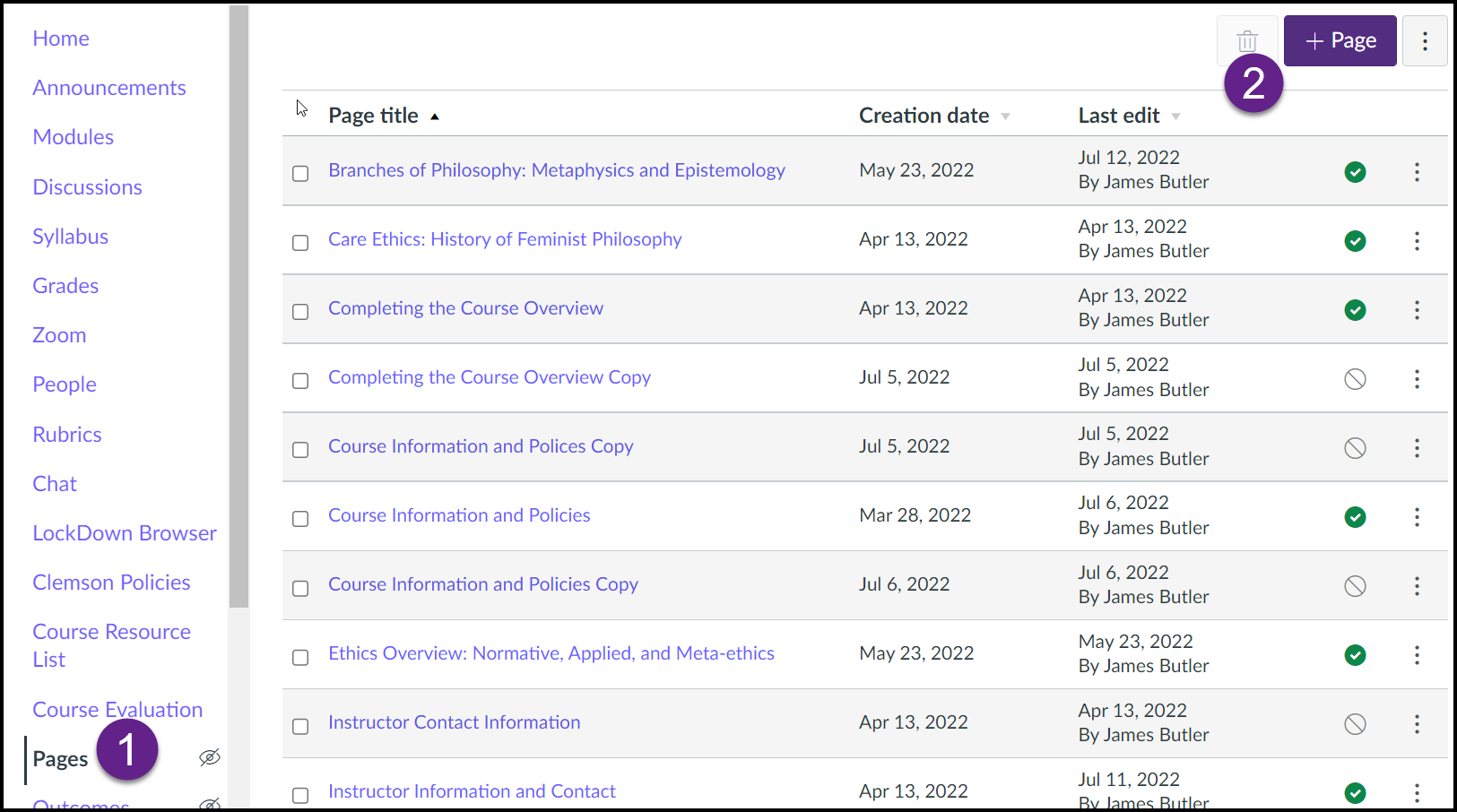Image resolution: width=1457 pixels, height=812 pixels.
Task: Click the hidden-eye icon beside Pages
Action: point(209,757)
